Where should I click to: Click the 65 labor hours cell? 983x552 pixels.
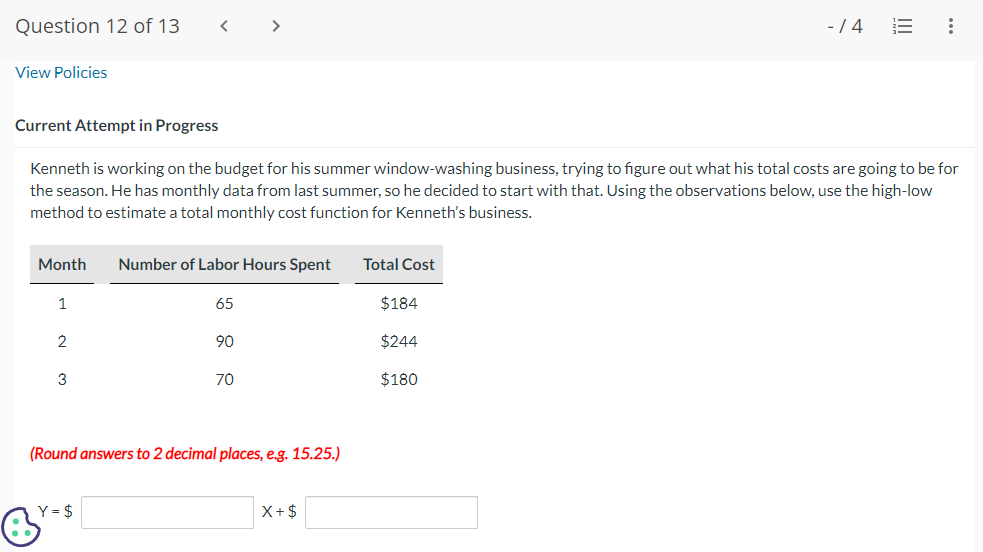coord(224,303)
